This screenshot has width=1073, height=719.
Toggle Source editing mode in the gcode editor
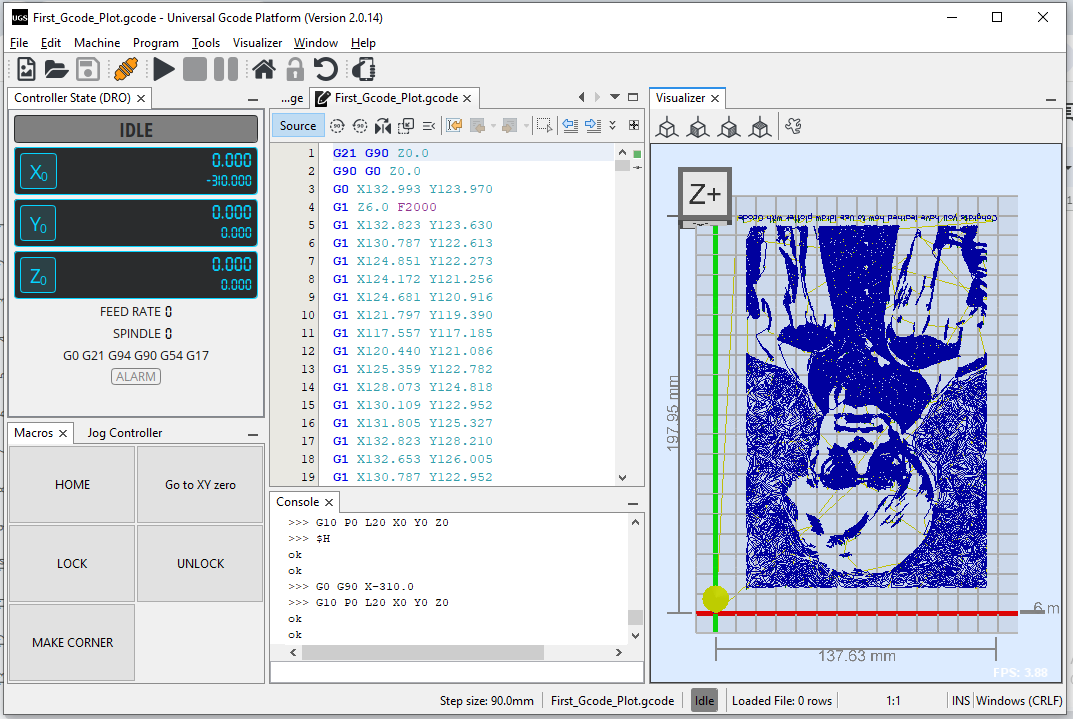point(297,126)
